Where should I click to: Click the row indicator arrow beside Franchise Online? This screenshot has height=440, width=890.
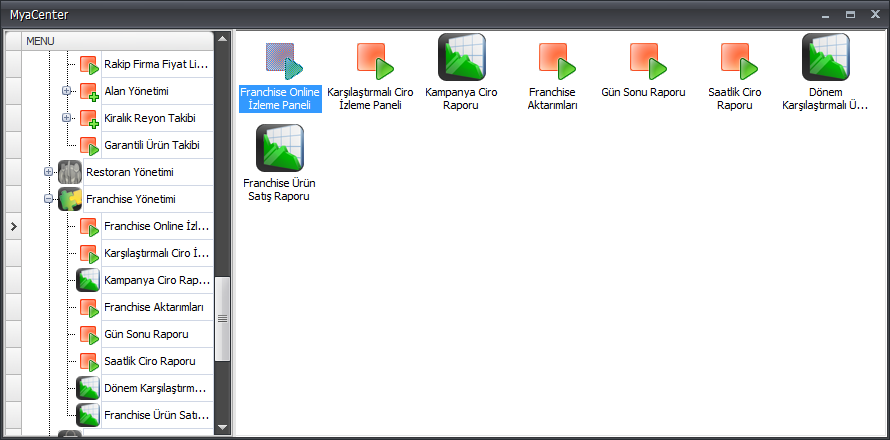(x=14, y=227)
